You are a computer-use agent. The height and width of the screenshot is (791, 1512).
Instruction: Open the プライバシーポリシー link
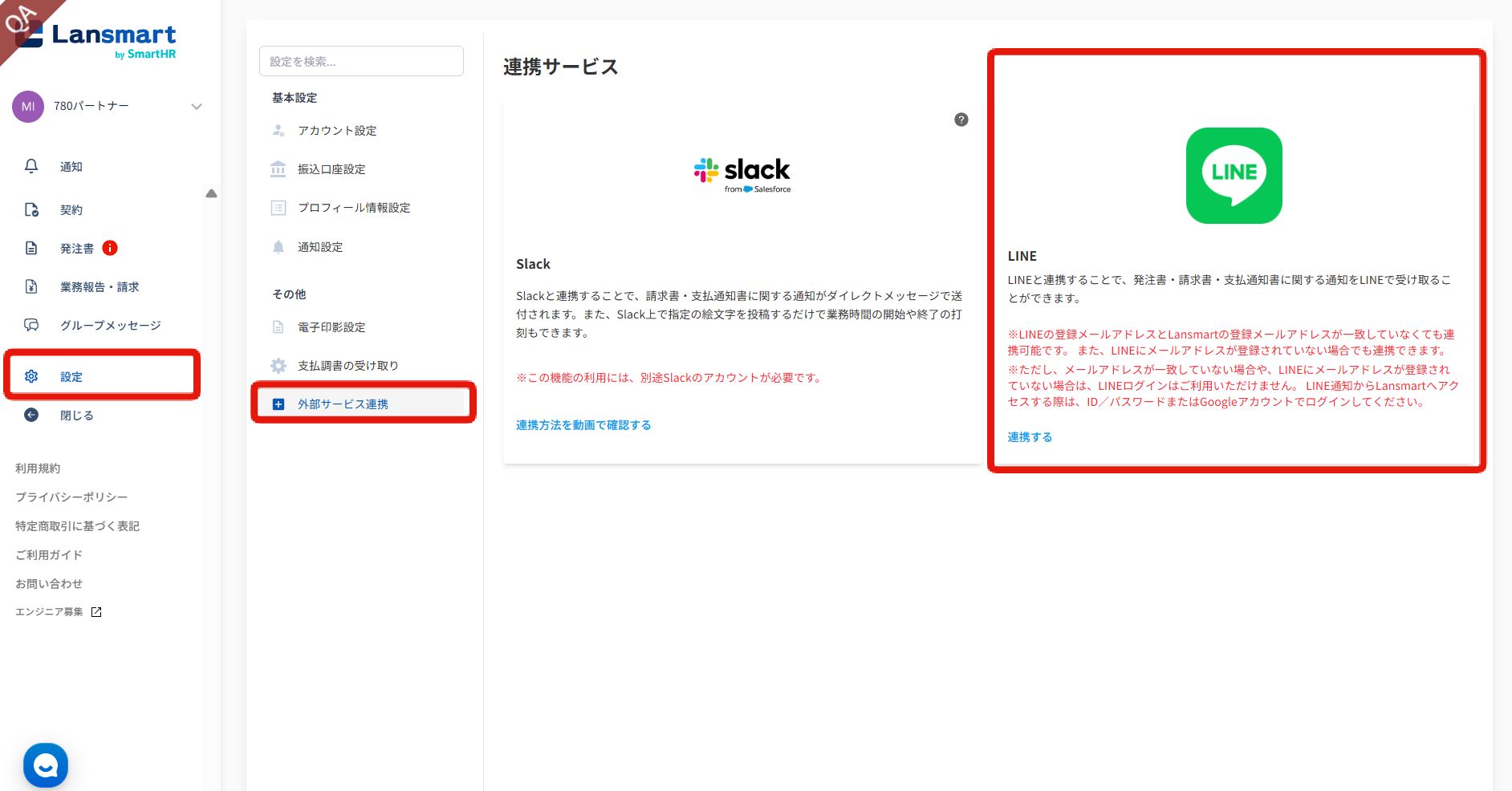(71, 497)
